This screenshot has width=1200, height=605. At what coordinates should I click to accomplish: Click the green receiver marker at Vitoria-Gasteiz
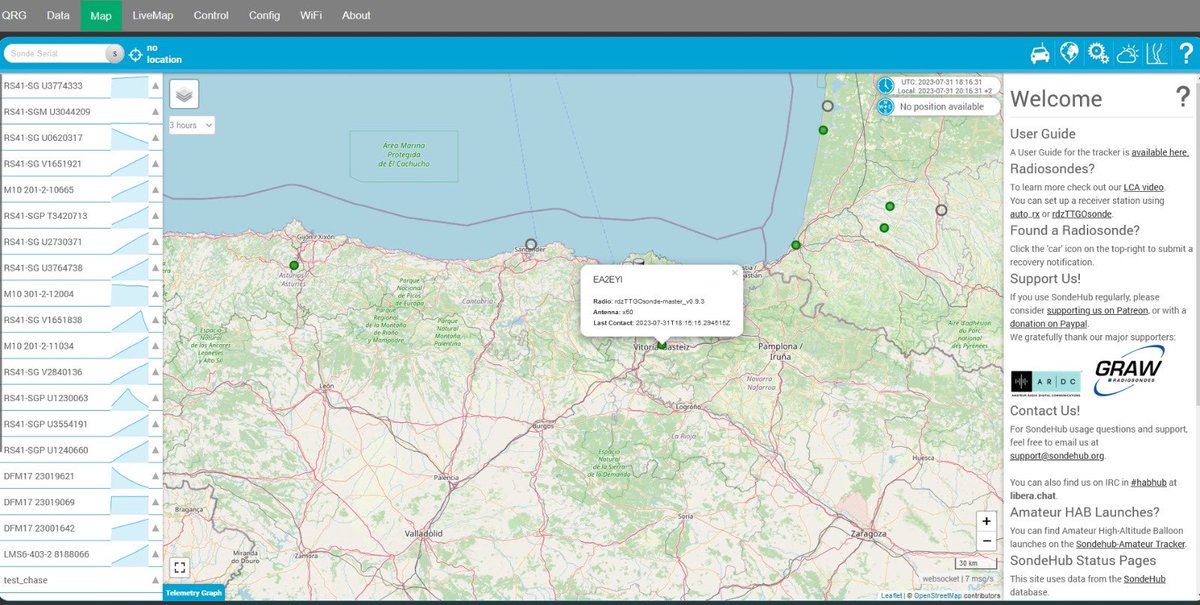point(662,345)
